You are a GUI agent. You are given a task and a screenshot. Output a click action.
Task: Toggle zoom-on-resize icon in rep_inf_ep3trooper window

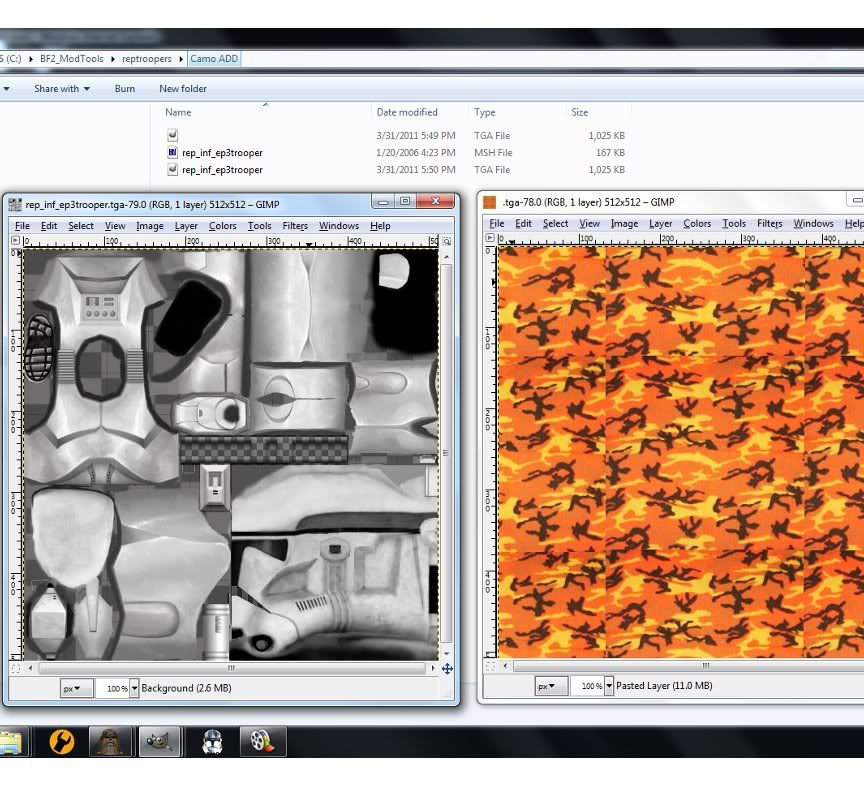447,241
